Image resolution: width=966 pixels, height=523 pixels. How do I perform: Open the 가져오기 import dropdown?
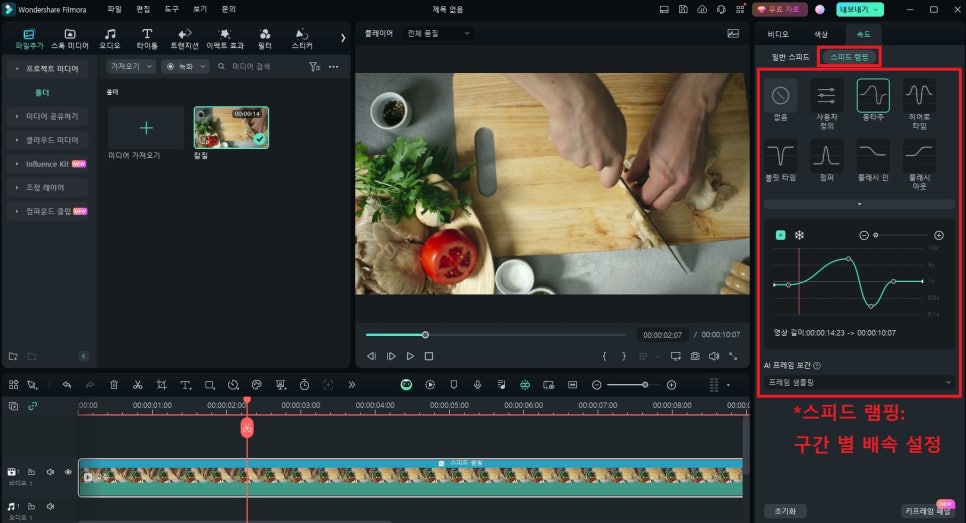(131, 66)
